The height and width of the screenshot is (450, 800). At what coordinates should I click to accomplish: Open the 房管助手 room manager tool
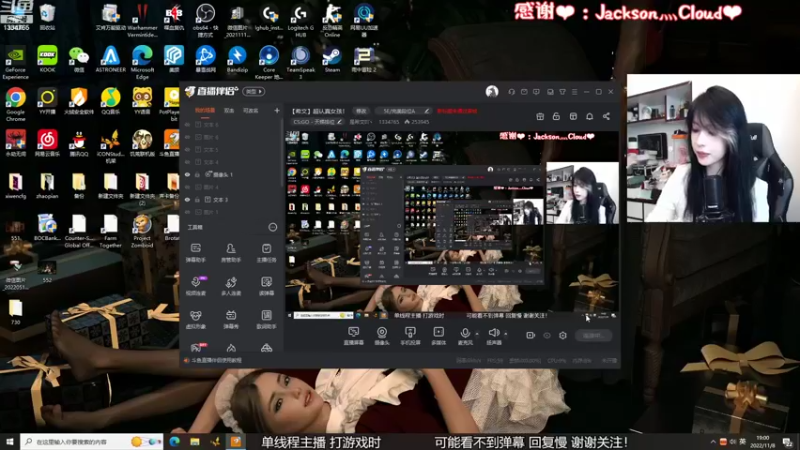pyautogui.click(x=231, y=253)
